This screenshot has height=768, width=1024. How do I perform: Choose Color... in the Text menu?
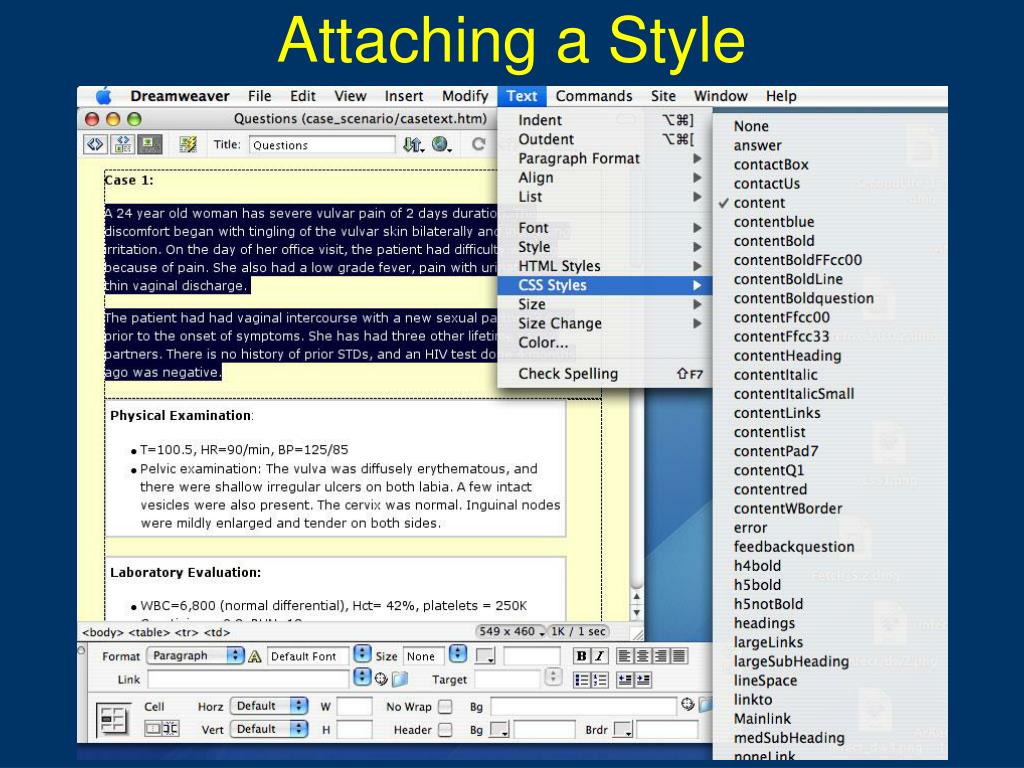(605, 343)
